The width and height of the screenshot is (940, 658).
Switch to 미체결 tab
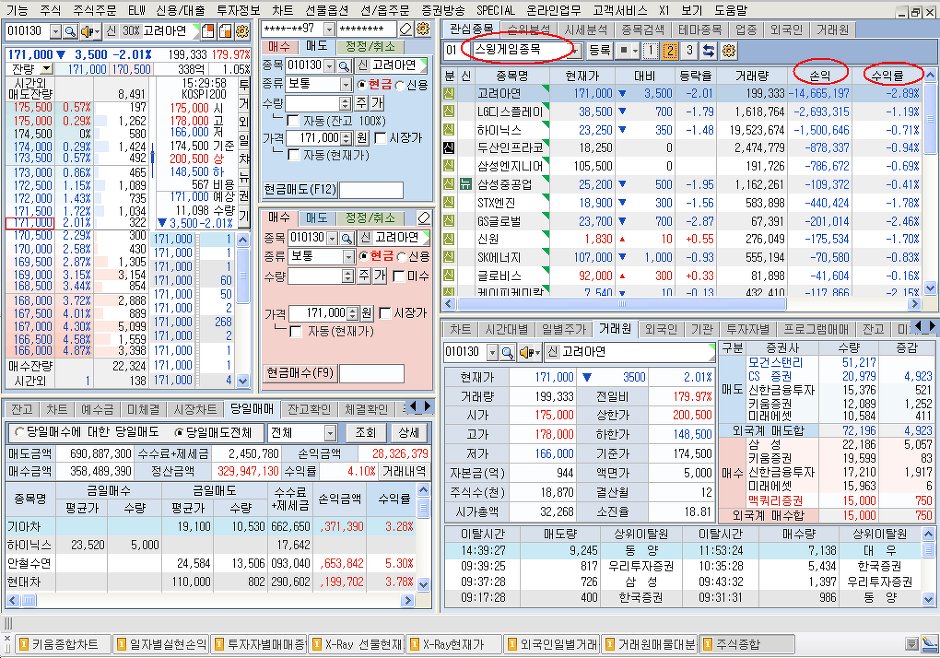pyautogui.click(x=143, y=409)
